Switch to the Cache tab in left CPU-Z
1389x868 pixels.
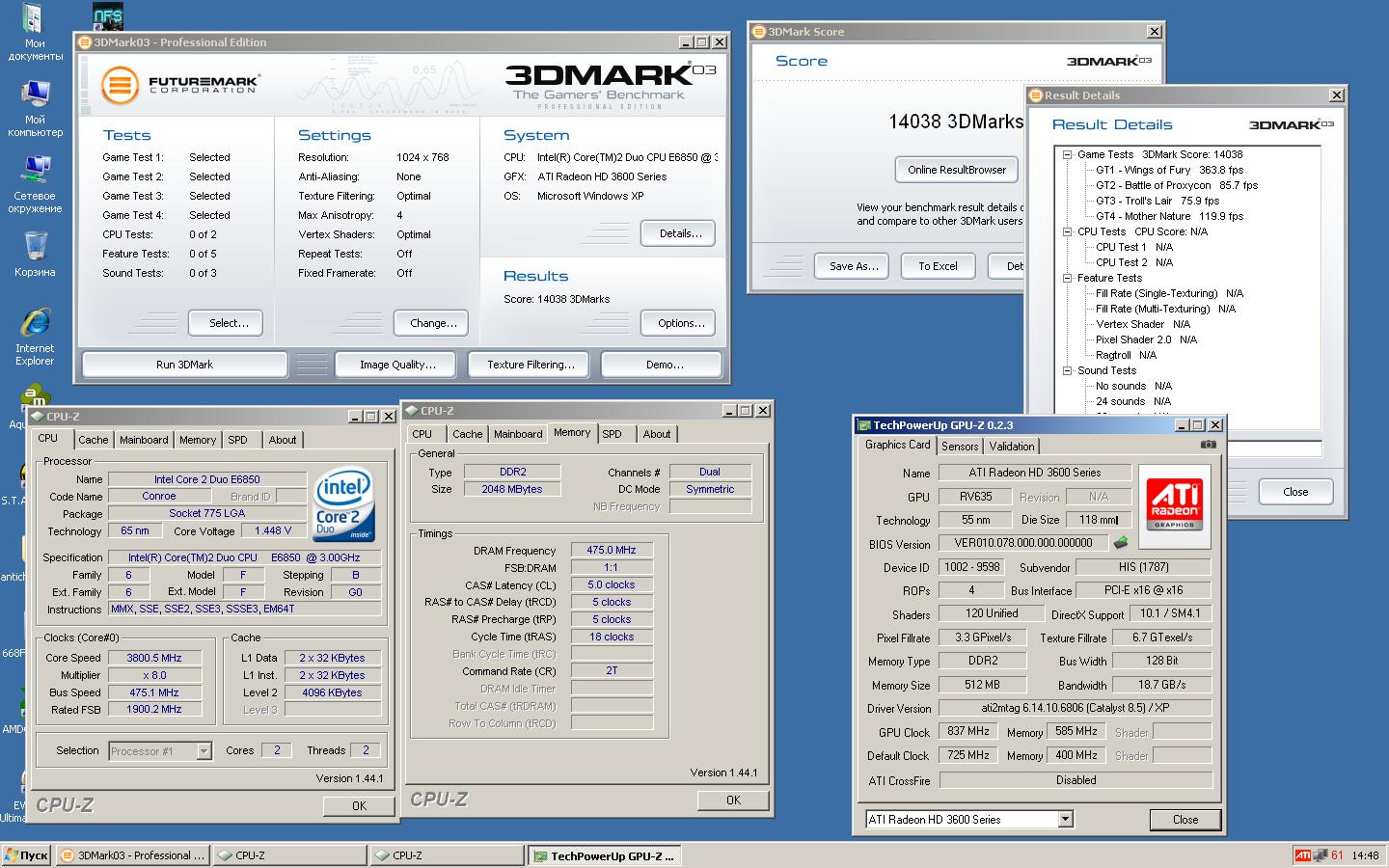click(x=94, y=440)
